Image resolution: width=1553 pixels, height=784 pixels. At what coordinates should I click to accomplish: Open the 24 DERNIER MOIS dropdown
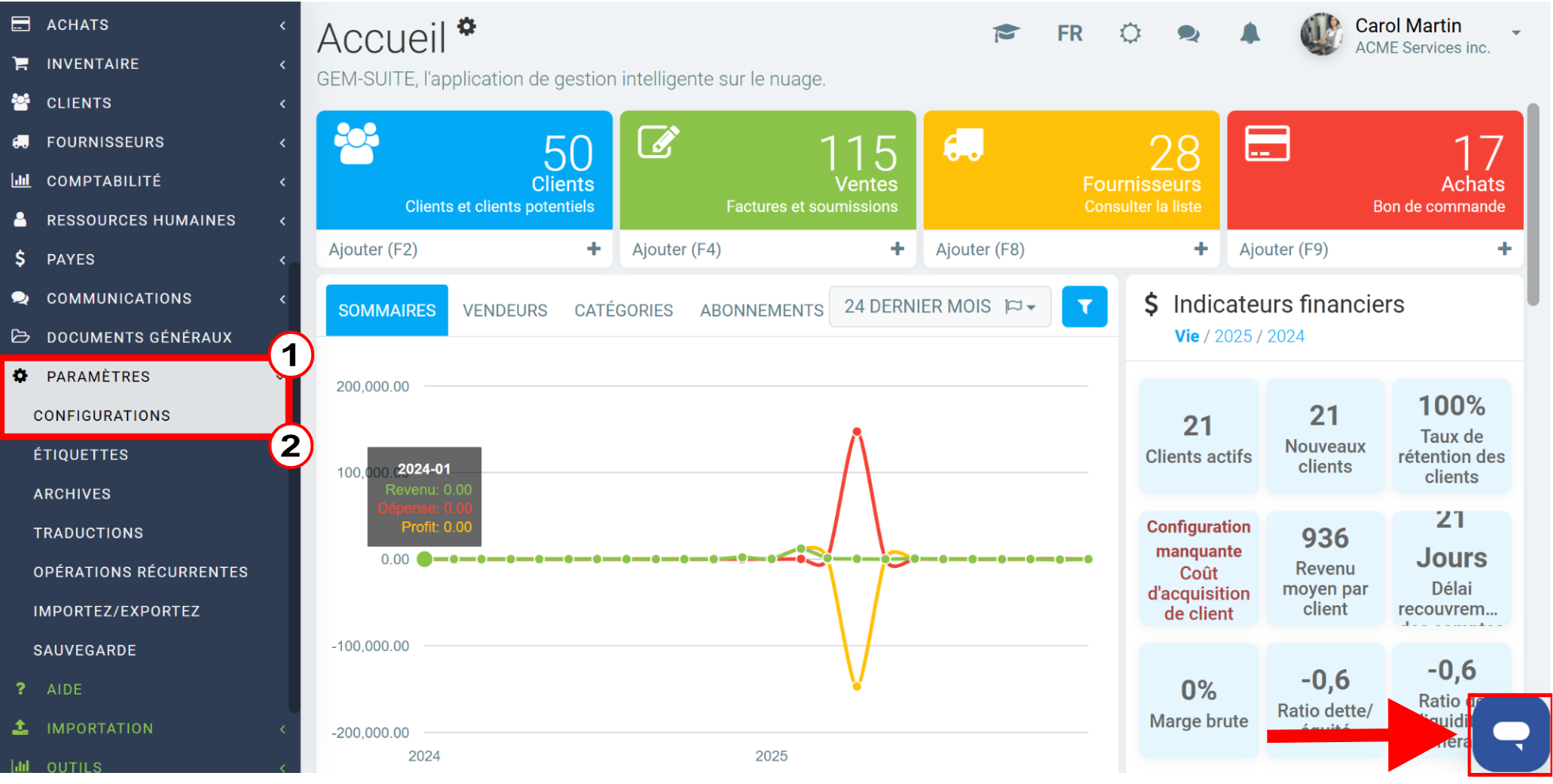[x=940, y=307]
